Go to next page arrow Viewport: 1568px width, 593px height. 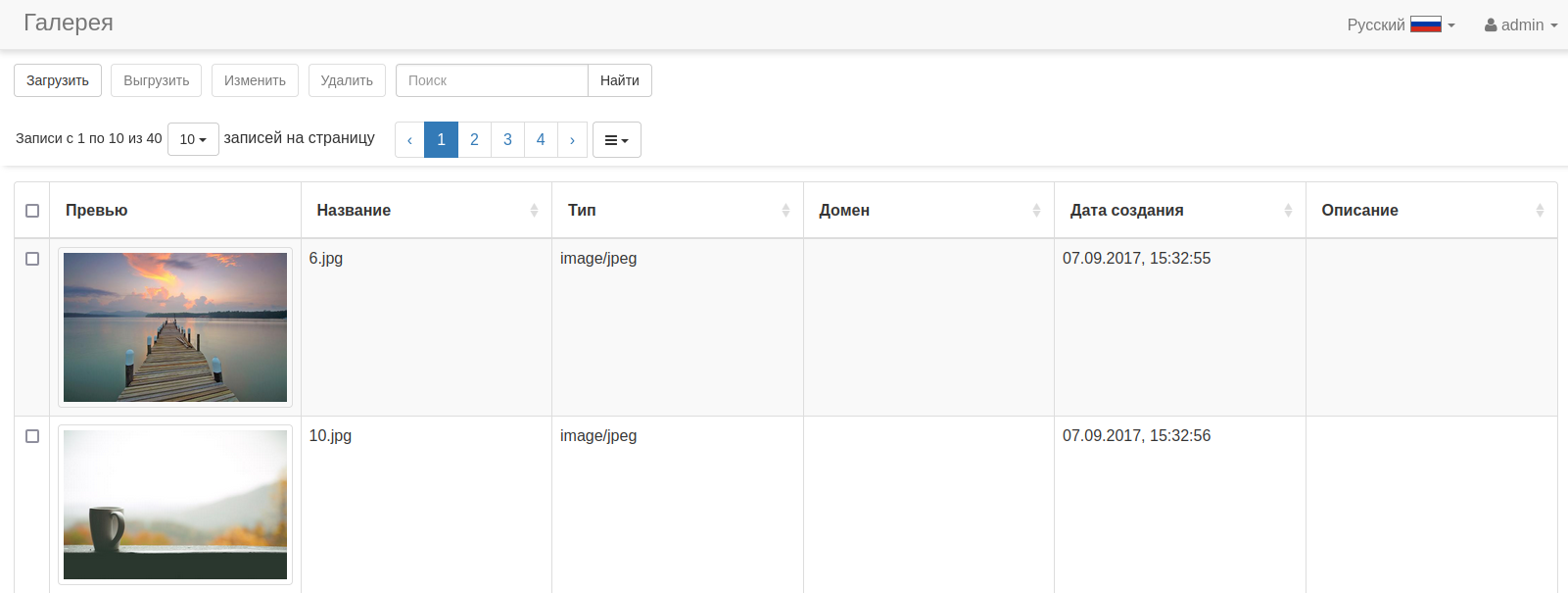tap(572, 140)
